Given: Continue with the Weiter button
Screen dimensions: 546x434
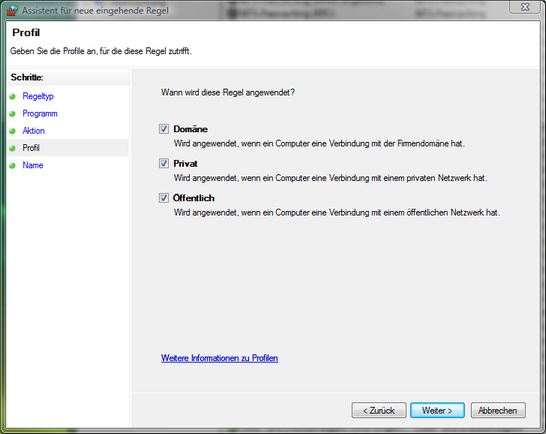Looking at the screenshot, I should [x=437, y=410].
